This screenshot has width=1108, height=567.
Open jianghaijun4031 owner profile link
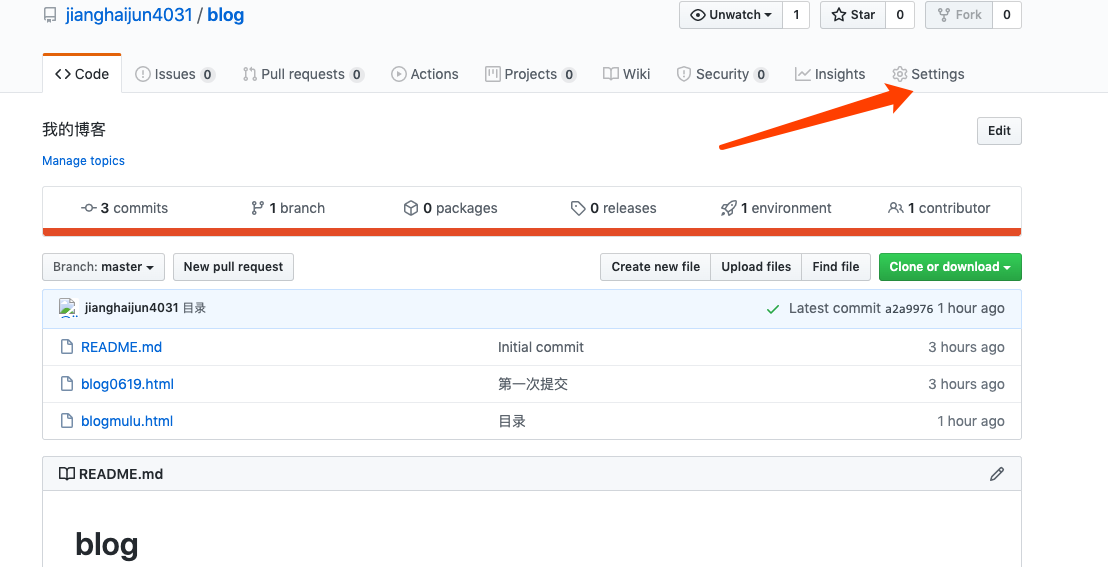point(129,15)
